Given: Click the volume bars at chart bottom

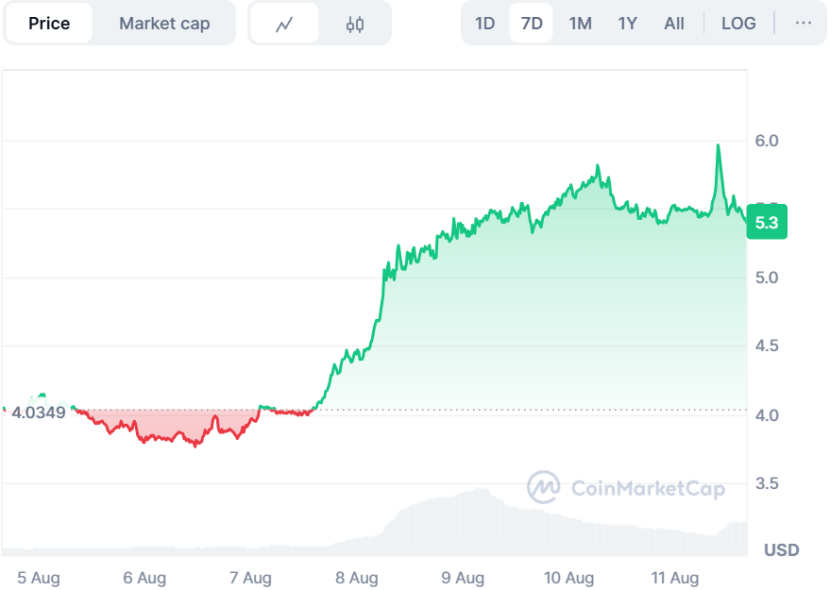Looking at the screenshot, I should 450,525.
